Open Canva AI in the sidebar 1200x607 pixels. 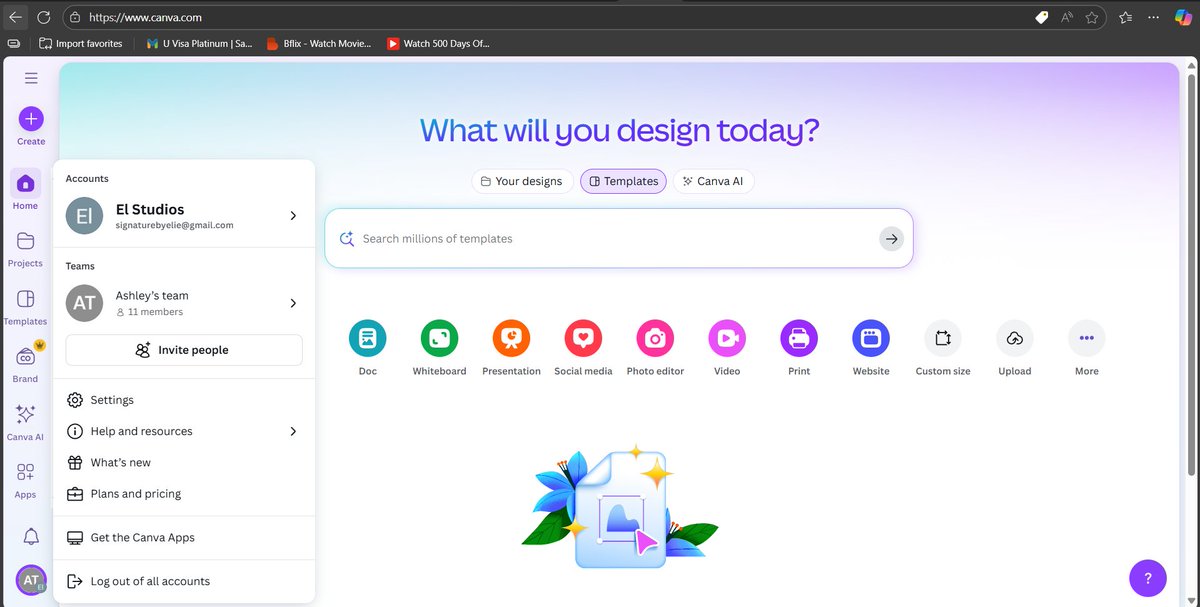pyautogui.click(x=25, y=422)
